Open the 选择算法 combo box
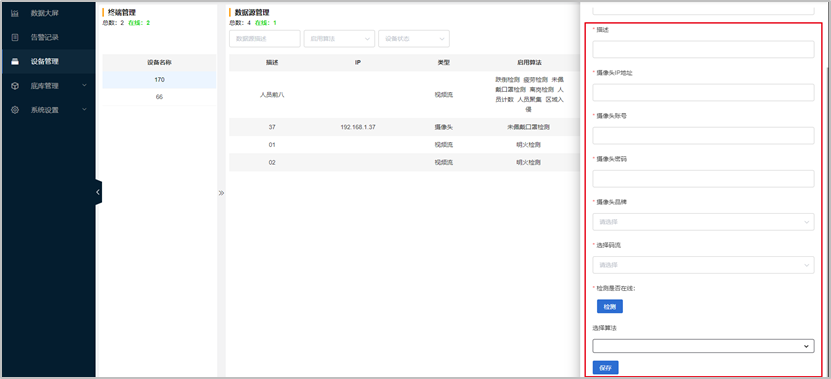Image resolution: width=831 pixels, height=379 pixels. coord(703,346)
